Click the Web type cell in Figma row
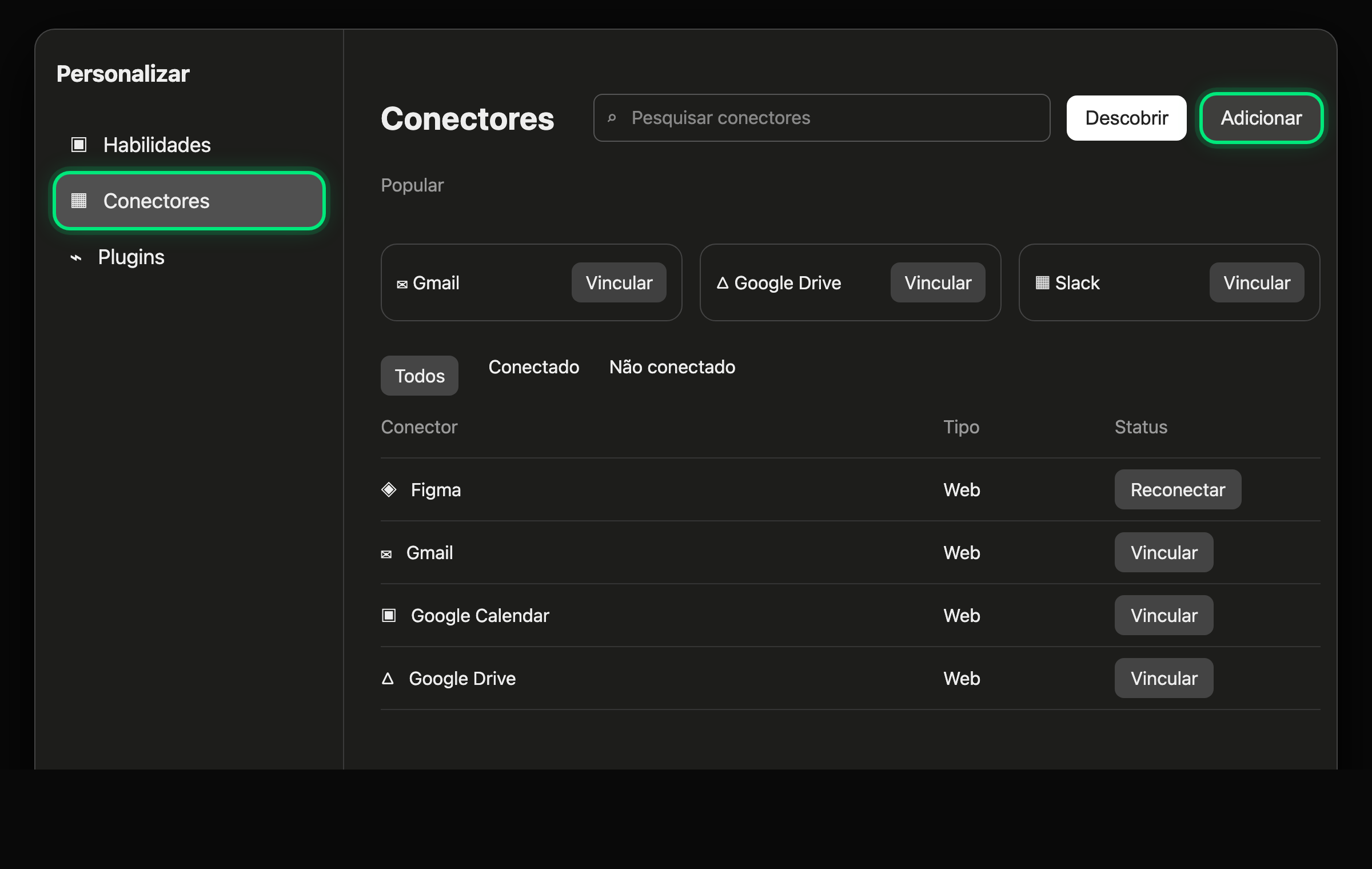The image size is (1372, 869). [x=962, y=489]
